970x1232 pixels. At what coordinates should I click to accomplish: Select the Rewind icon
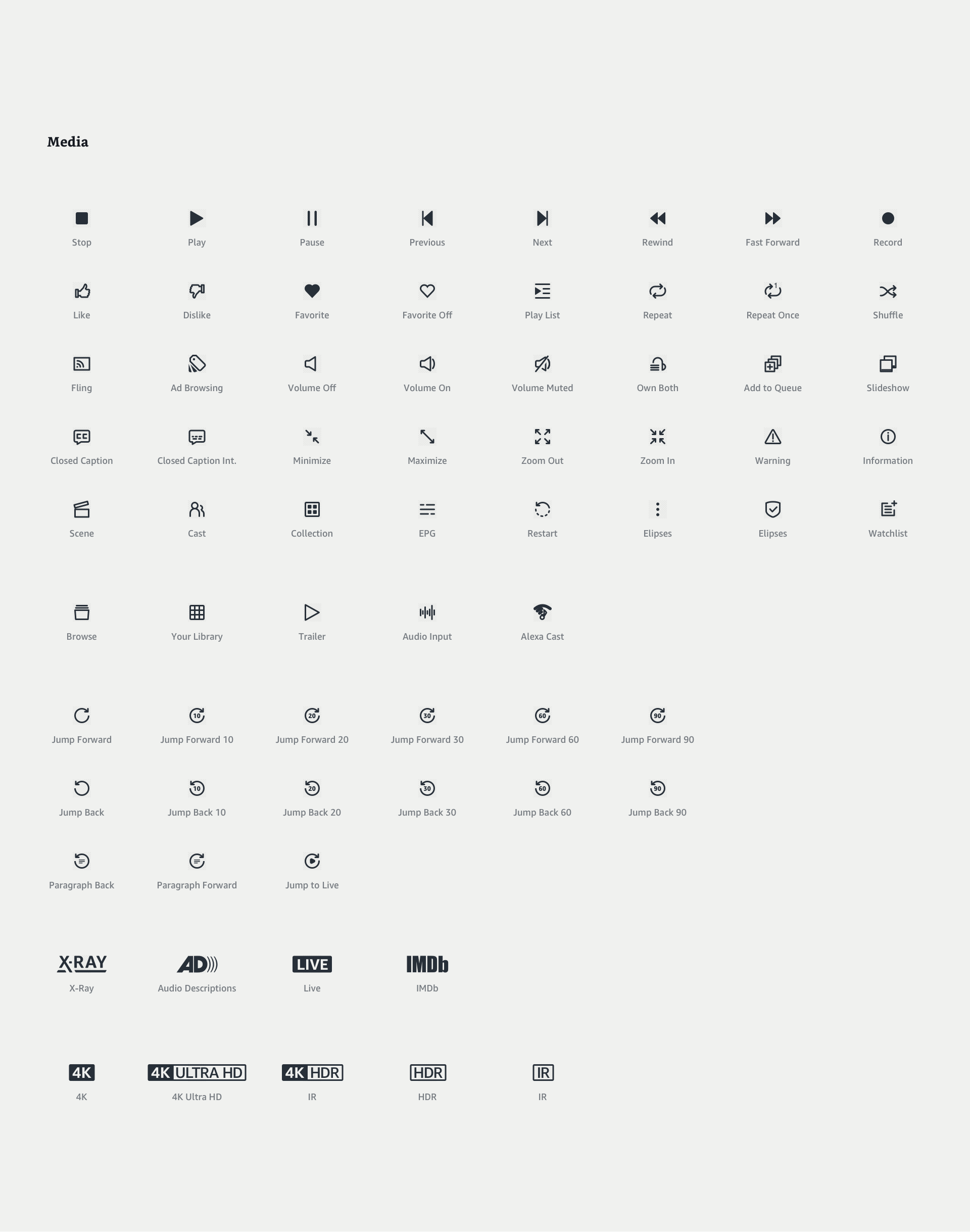coord(658,218)
